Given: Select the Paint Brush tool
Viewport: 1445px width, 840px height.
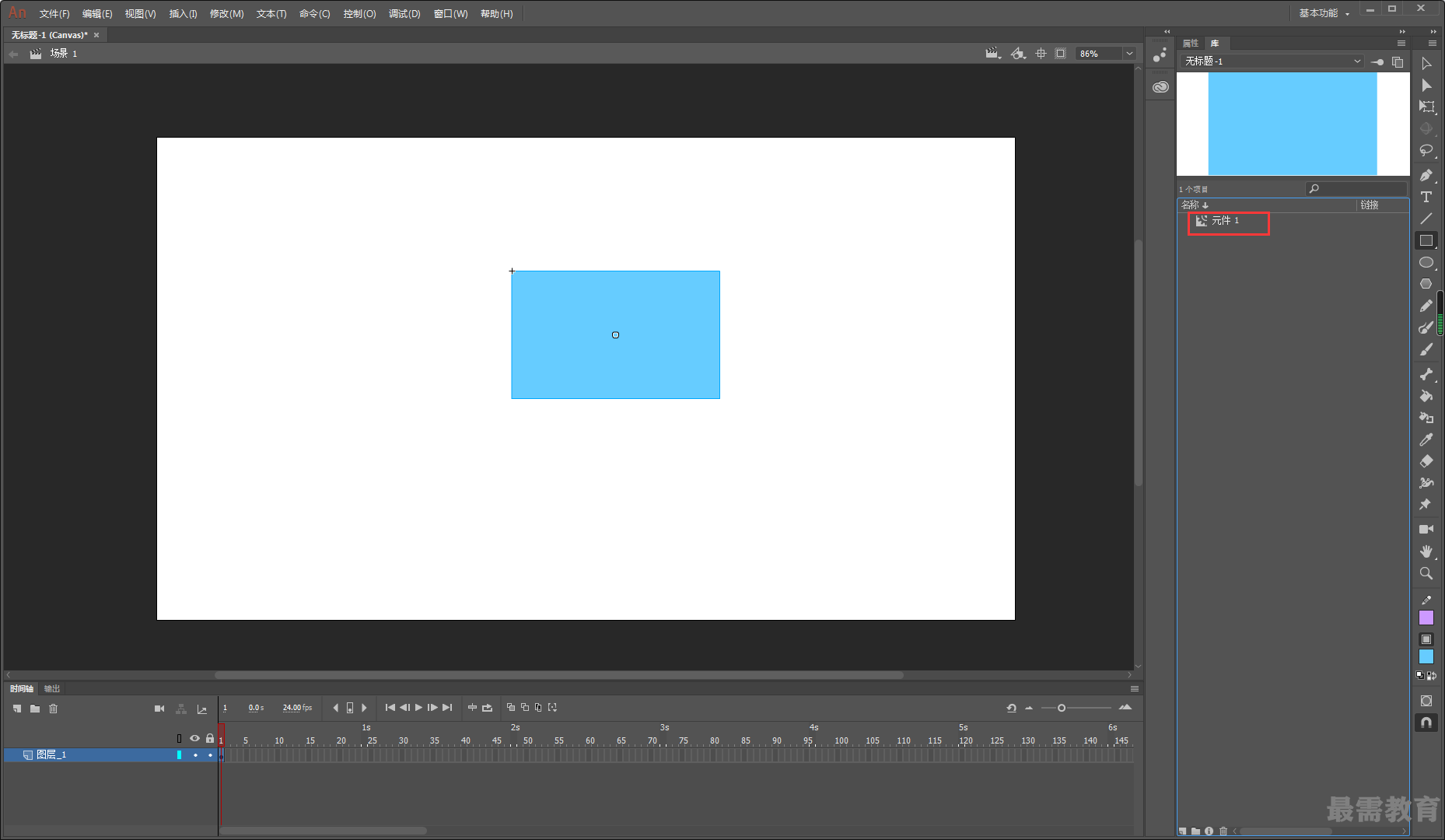Looking at the screenshot, I should point(1426,327).
